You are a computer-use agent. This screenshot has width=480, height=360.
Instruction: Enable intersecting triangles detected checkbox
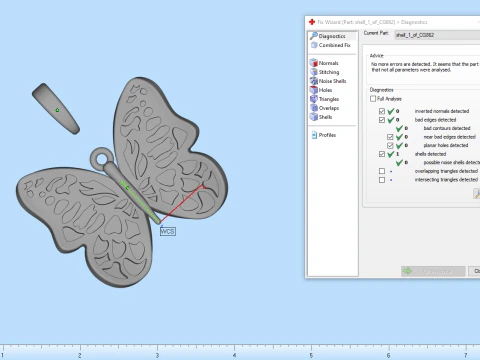382,180
